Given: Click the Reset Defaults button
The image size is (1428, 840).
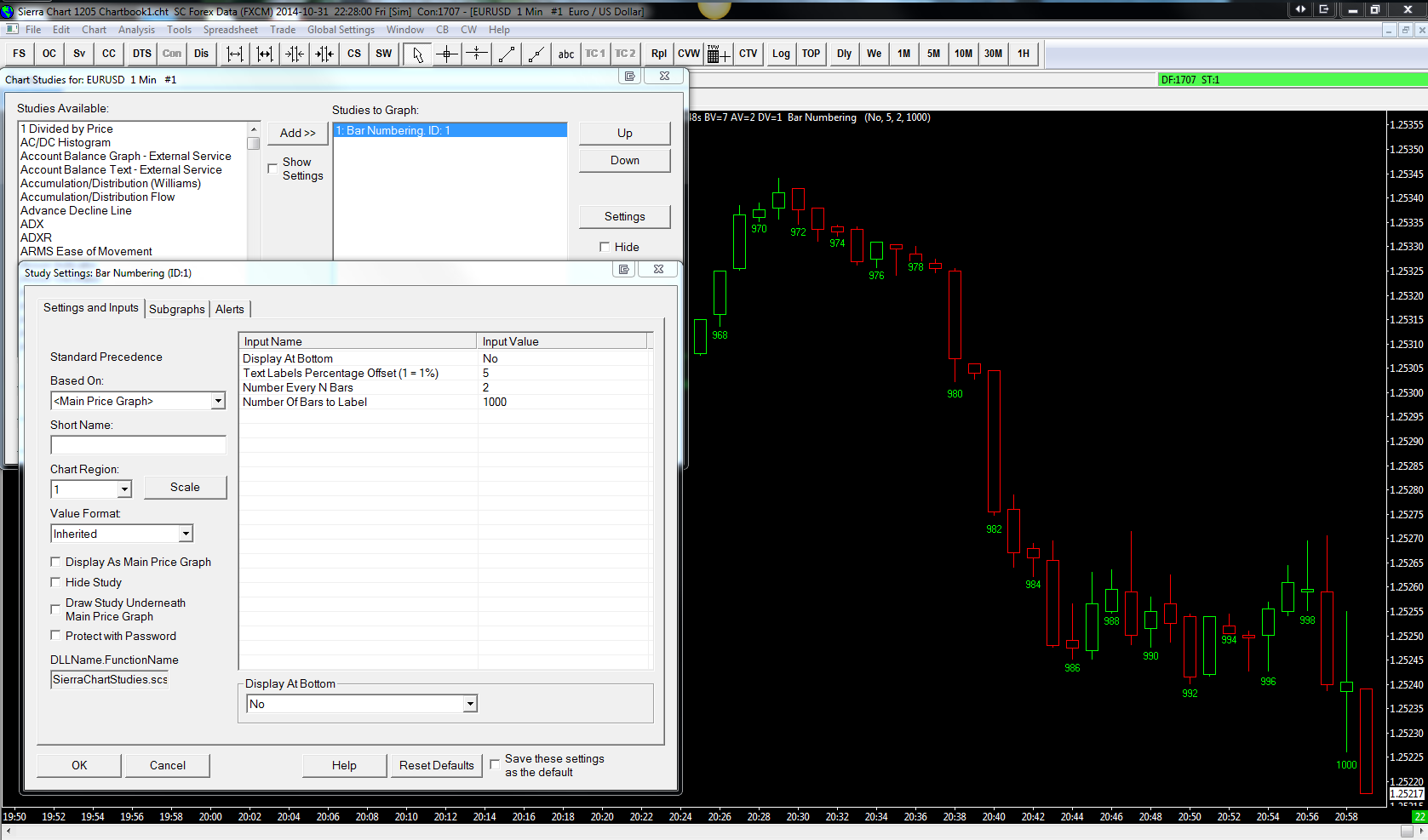Looking at the screenshot, I should coord(437,765).
